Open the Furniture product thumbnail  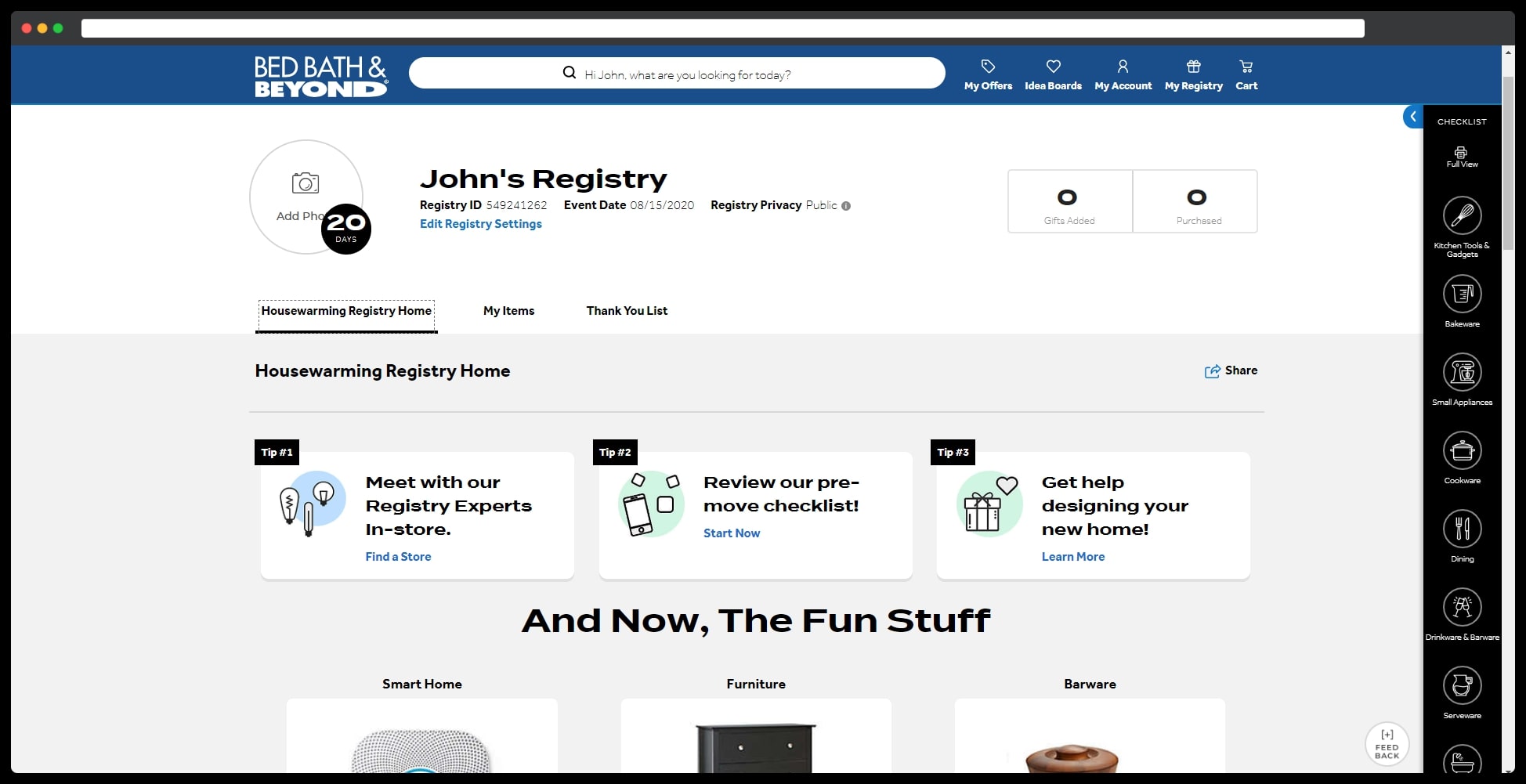pos(756,736)
